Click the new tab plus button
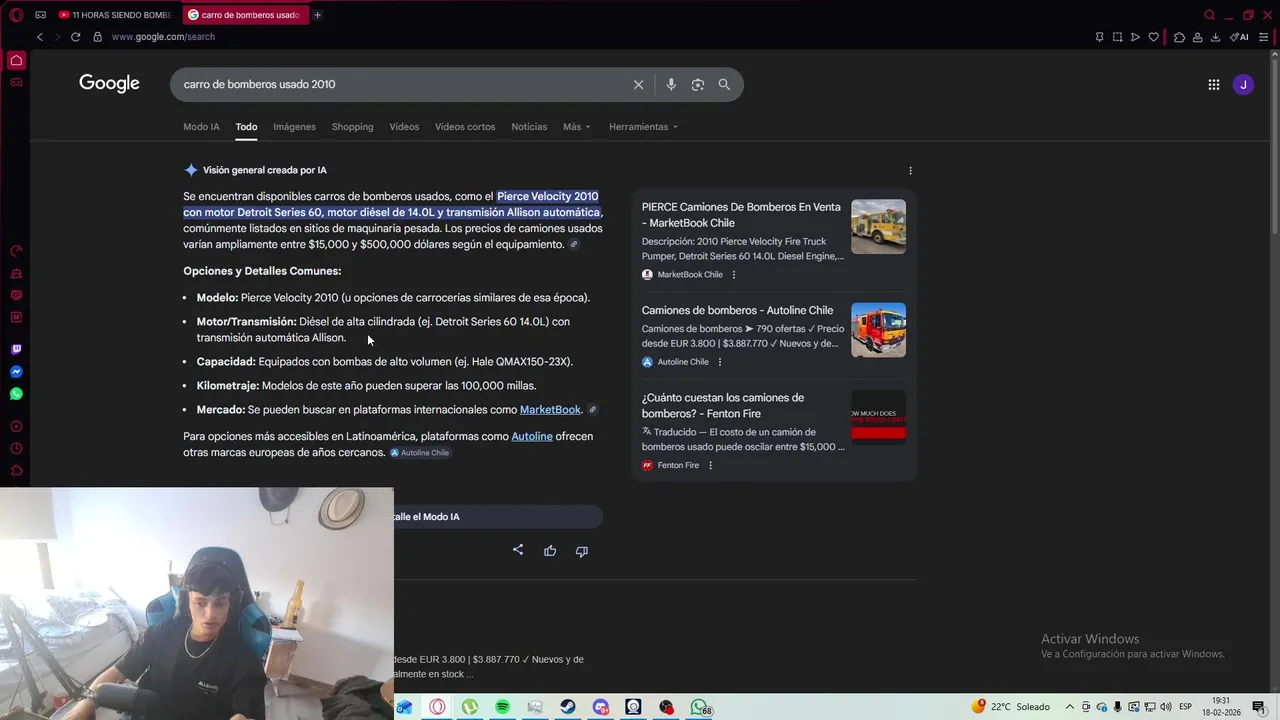Viewport: 1280px width, 720px height. pyautogui.click(x=318, y=15)
